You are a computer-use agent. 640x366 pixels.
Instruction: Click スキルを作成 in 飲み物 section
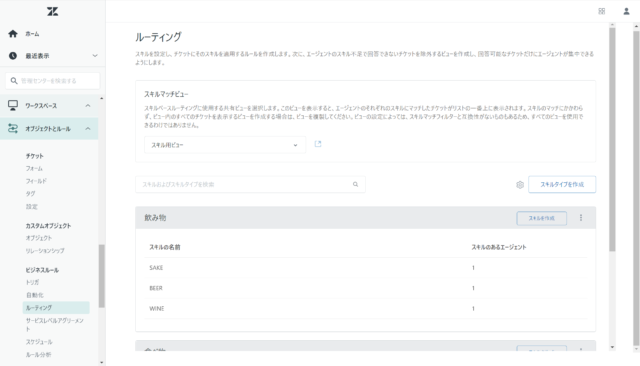(542, 218)
